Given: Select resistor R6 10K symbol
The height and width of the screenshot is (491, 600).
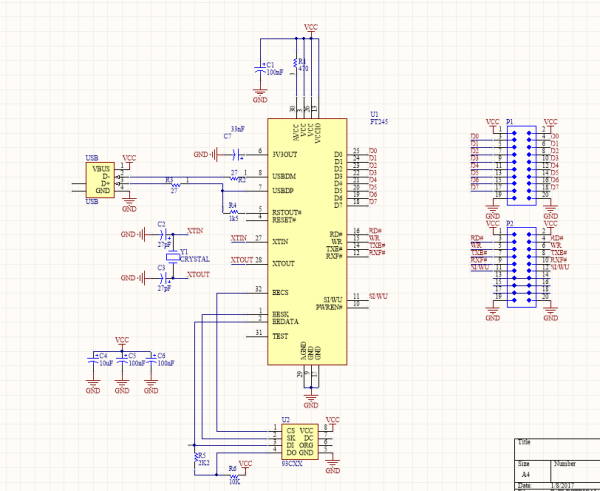Looking at the screenshot, I should pos(233,475).
